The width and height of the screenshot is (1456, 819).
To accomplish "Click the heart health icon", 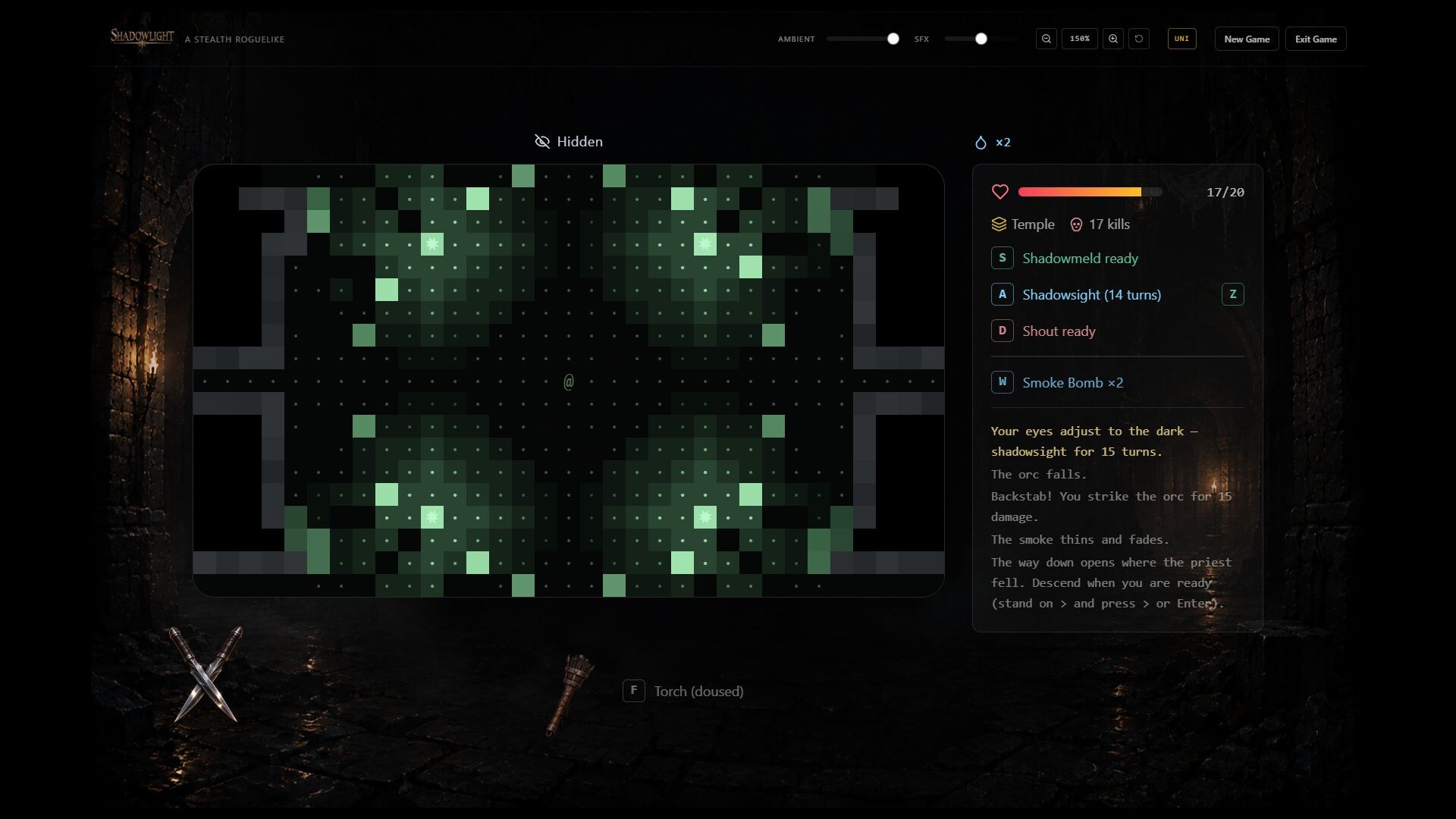I will pos(1000,192).
